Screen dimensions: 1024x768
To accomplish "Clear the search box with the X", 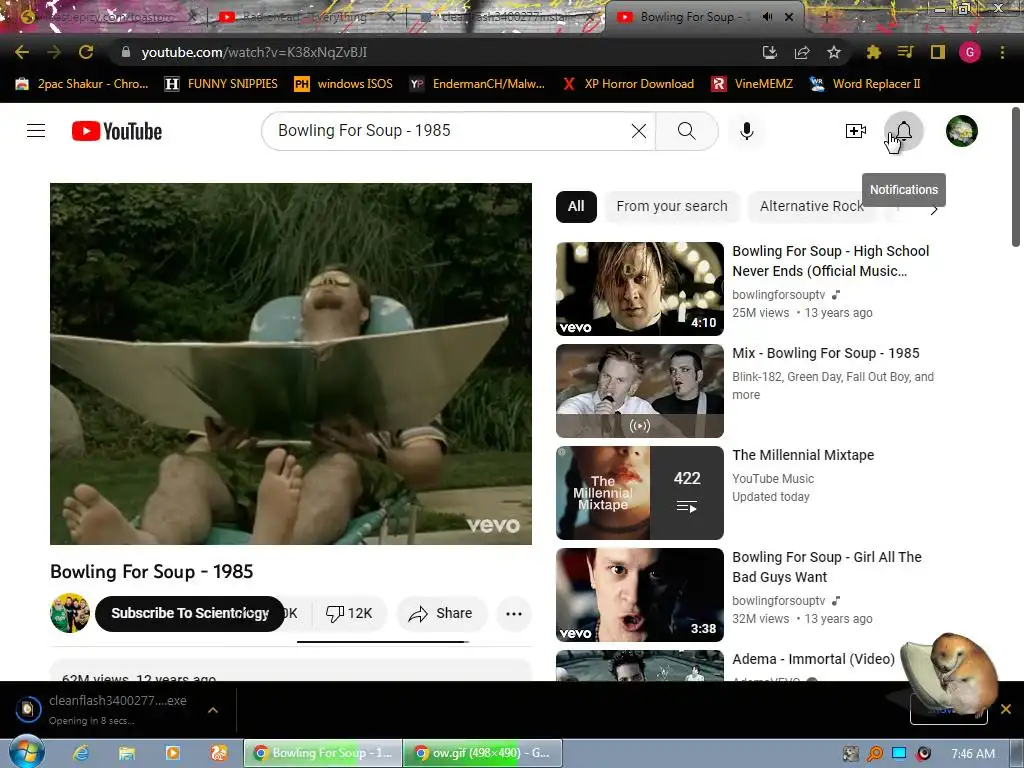I will 639,131.
